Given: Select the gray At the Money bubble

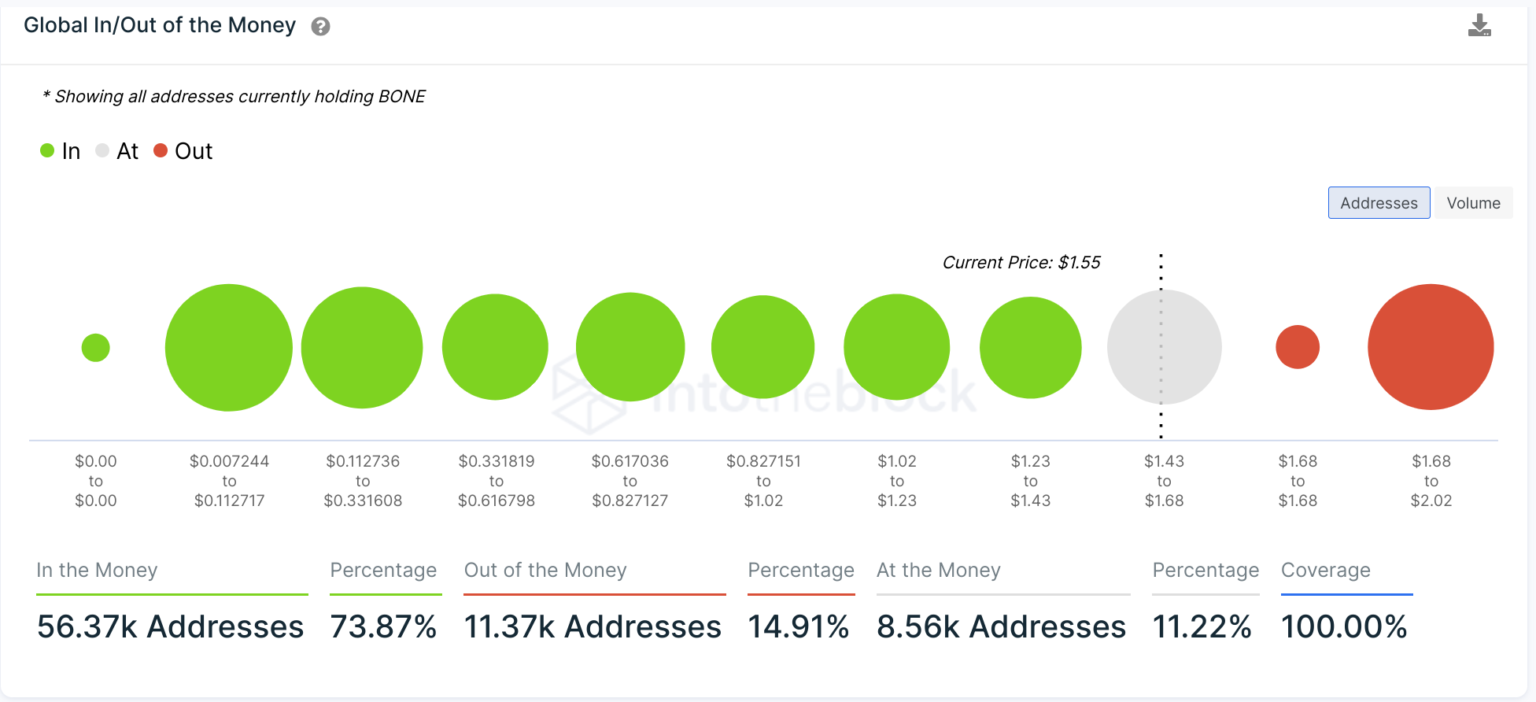Looking at the screenshot, I should point(1164,348).
